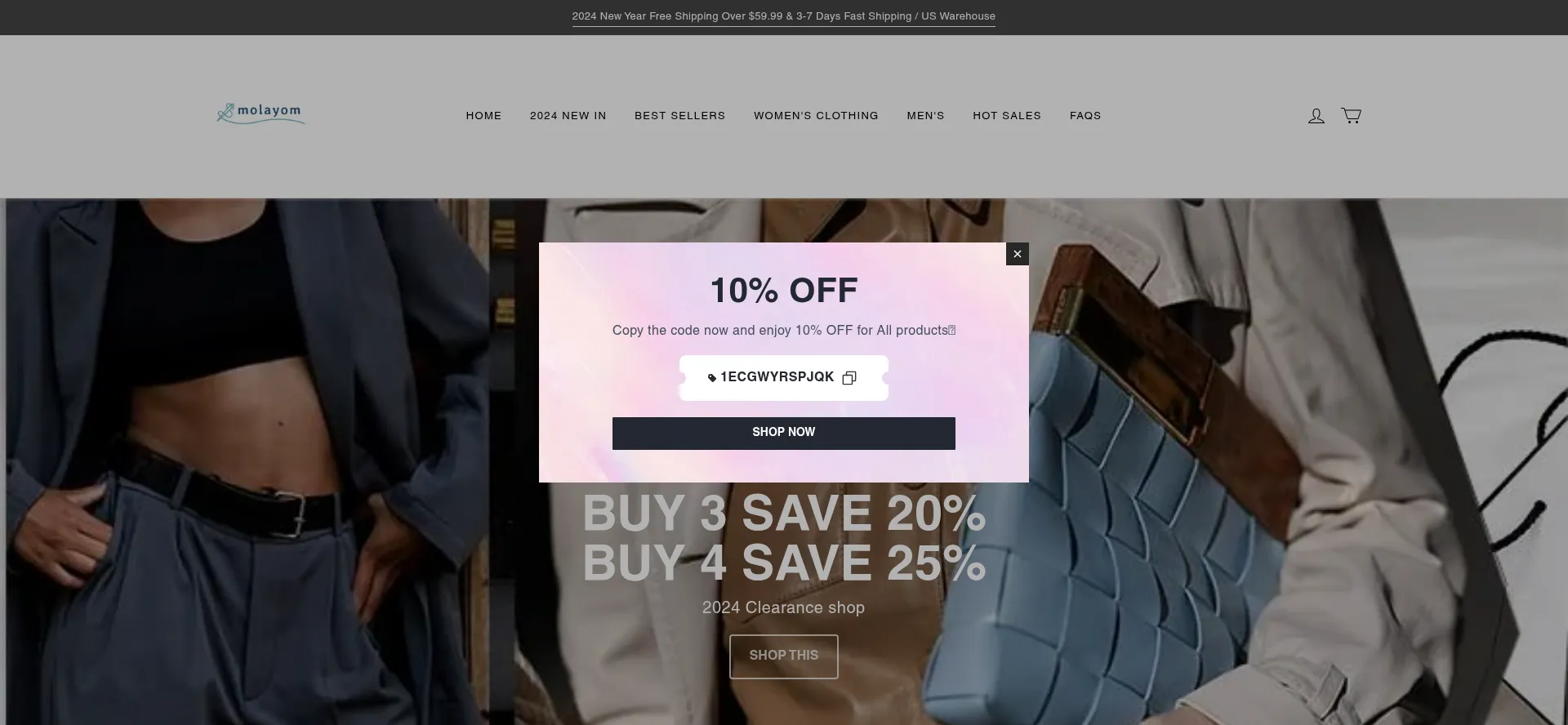Click the SHOP THIS button
The width and height of the screenshot is (1568, 725).
point(783,656)
